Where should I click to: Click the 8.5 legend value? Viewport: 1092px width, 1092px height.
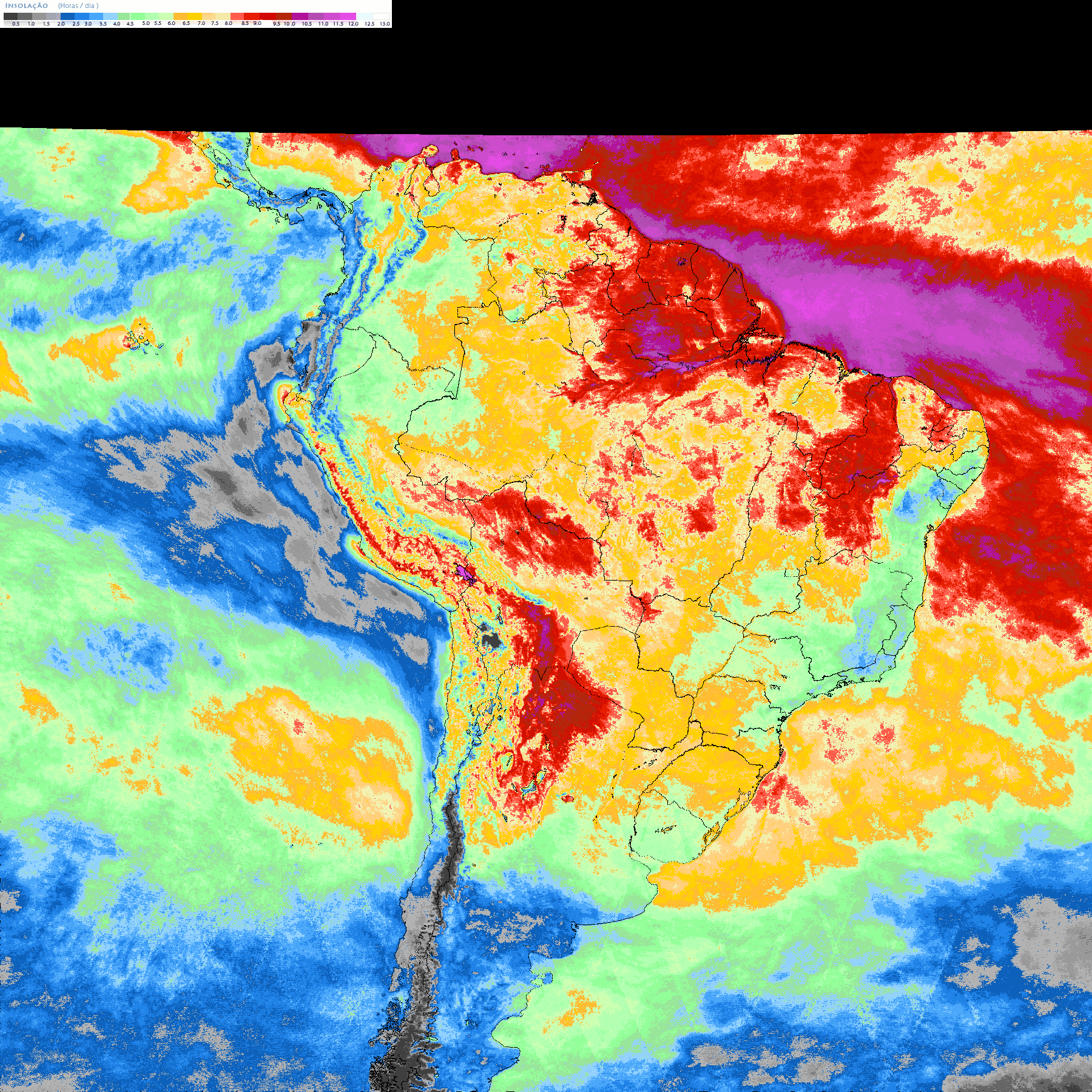(x=245, y=23)
